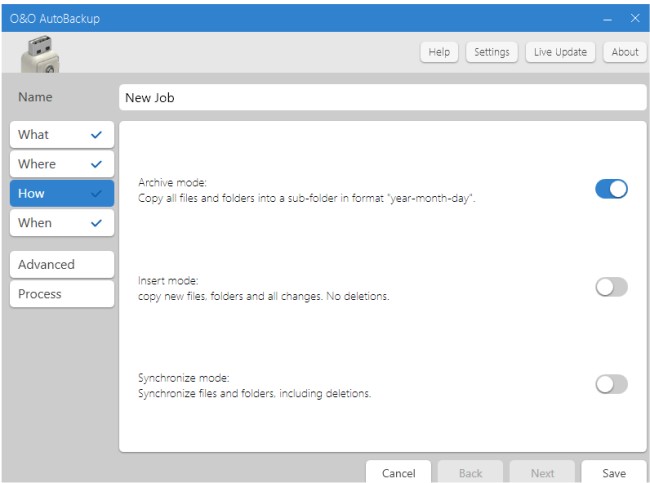
Task: Click the "Synchronize mode:" label
Action: pos(184,378)
